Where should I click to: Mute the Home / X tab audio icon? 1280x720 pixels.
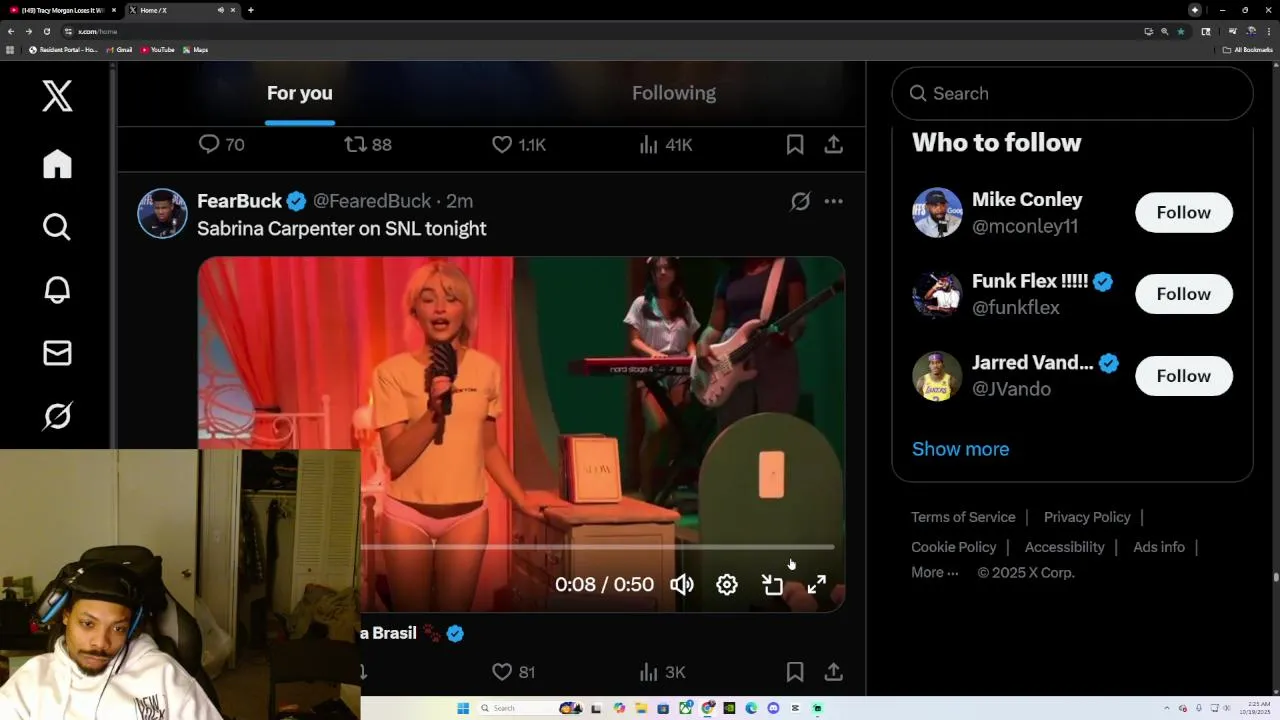click(219, 10)
